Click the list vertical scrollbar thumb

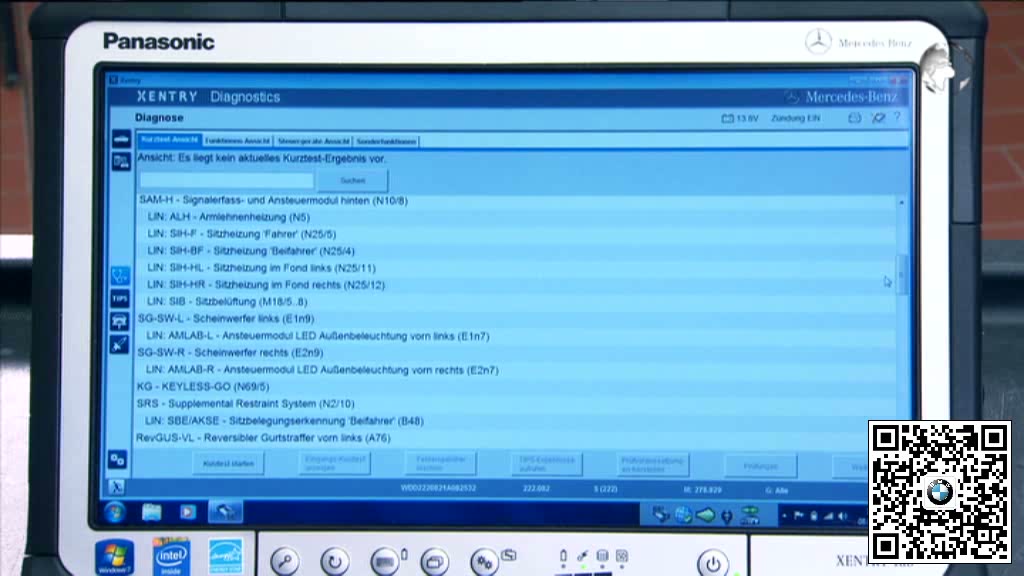[902, 274]
